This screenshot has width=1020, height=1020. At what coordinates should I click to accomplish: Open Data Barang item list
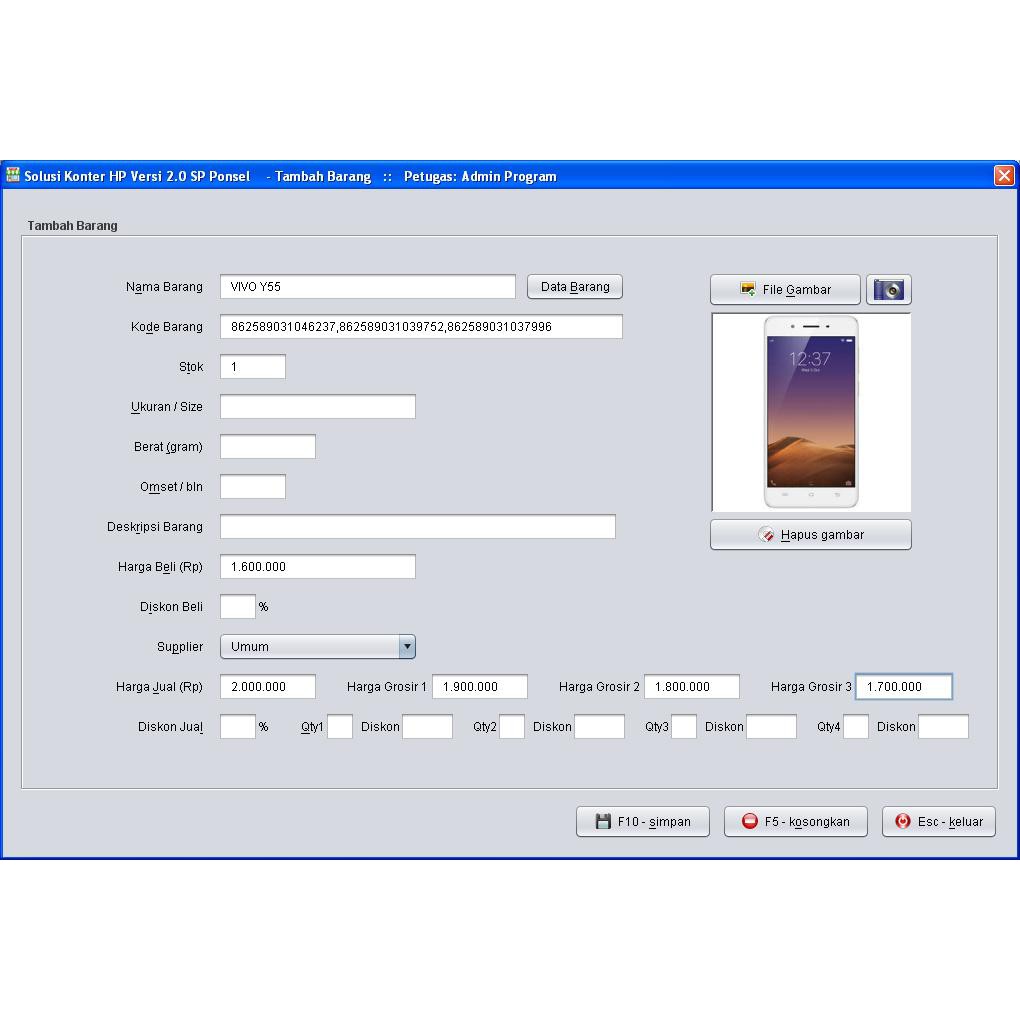pos(575,287)
